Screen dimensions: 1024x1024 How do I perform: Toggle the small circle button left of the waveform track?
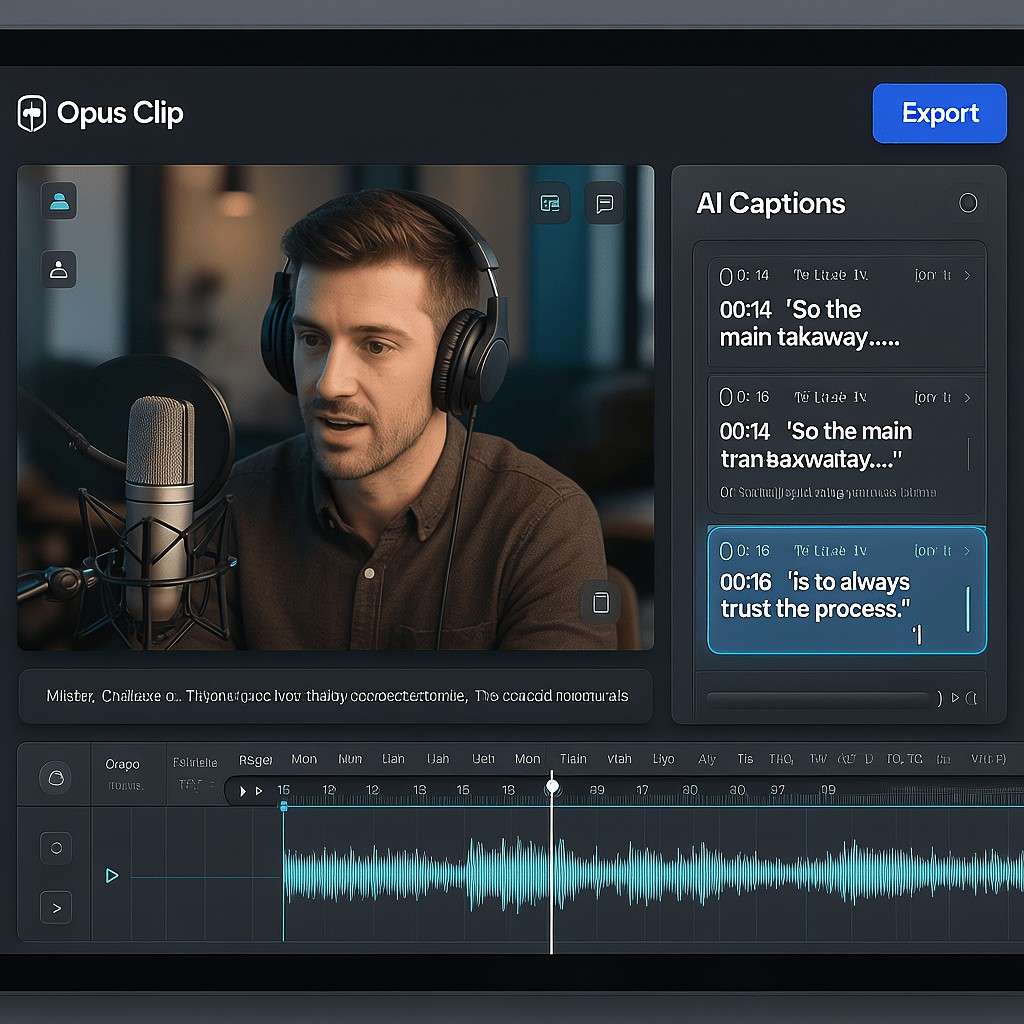point(56,848)
